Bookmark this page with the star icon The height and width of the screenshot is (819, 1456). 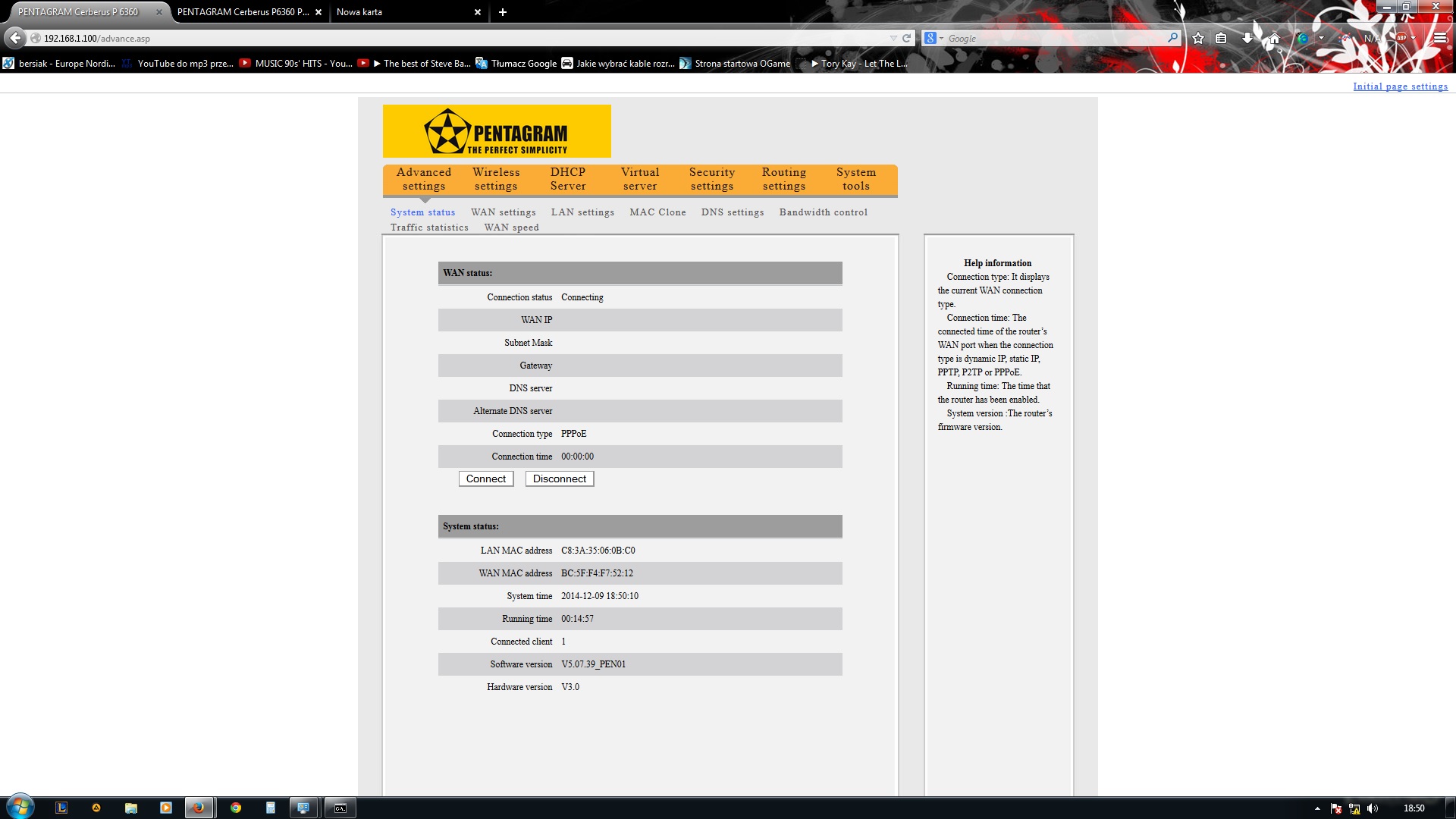1198,38
